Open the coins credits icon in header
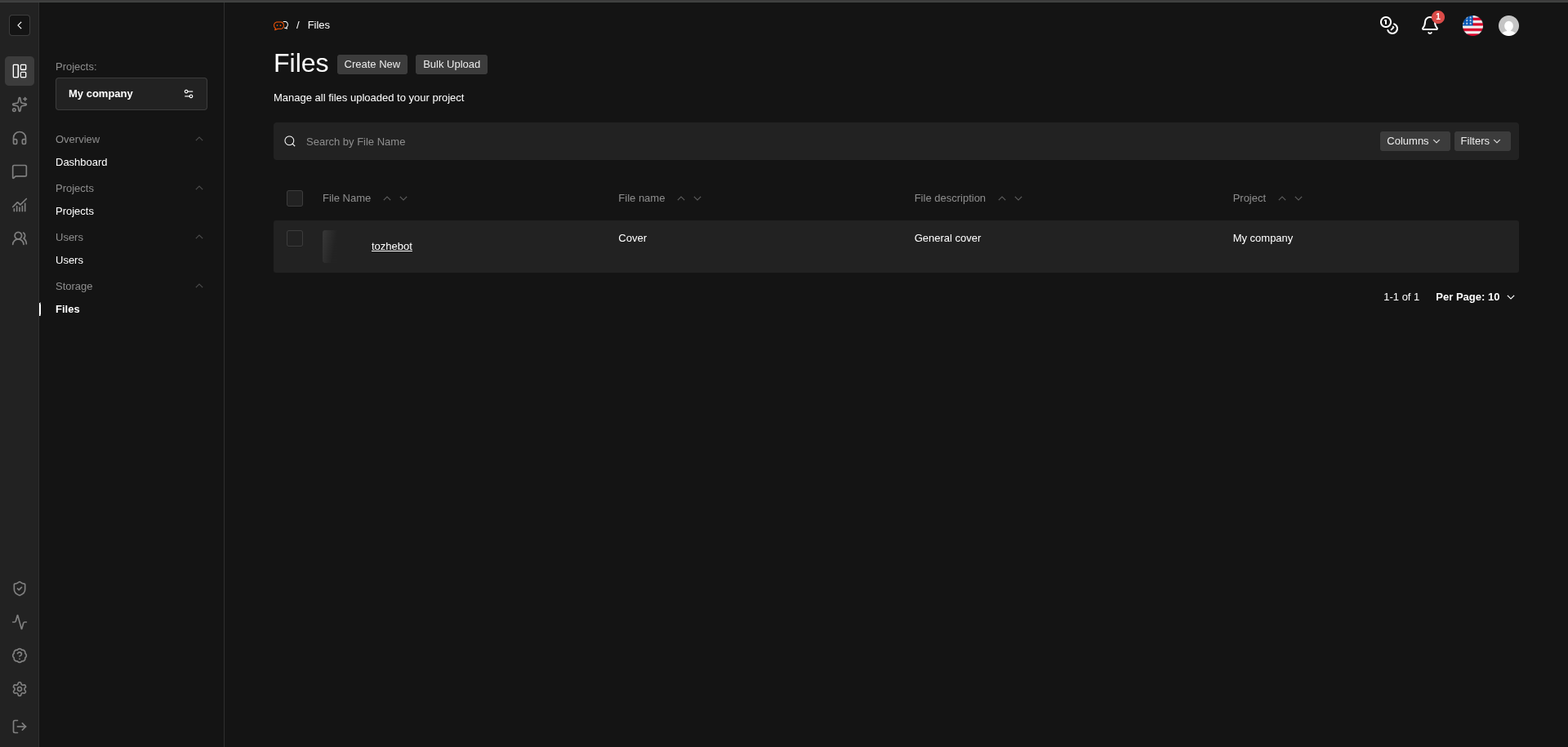Screen dimensions: 1568x747 (1388, 25)
